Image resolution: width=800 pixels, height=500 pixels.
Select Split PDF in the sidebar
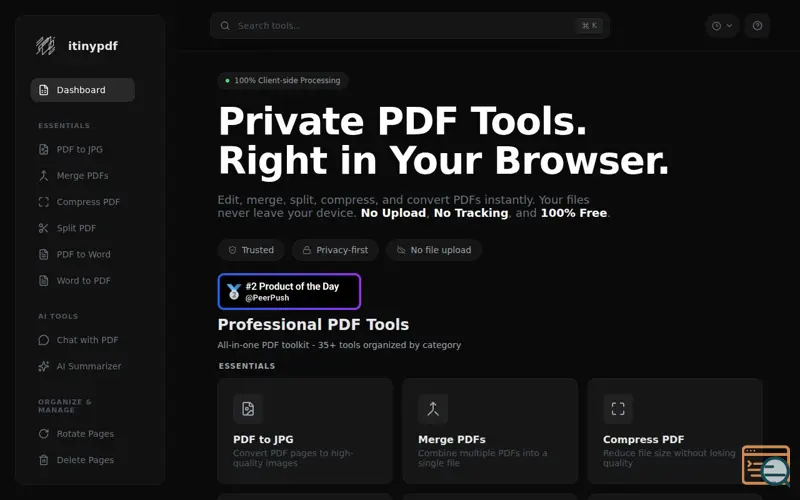point(83,228)
